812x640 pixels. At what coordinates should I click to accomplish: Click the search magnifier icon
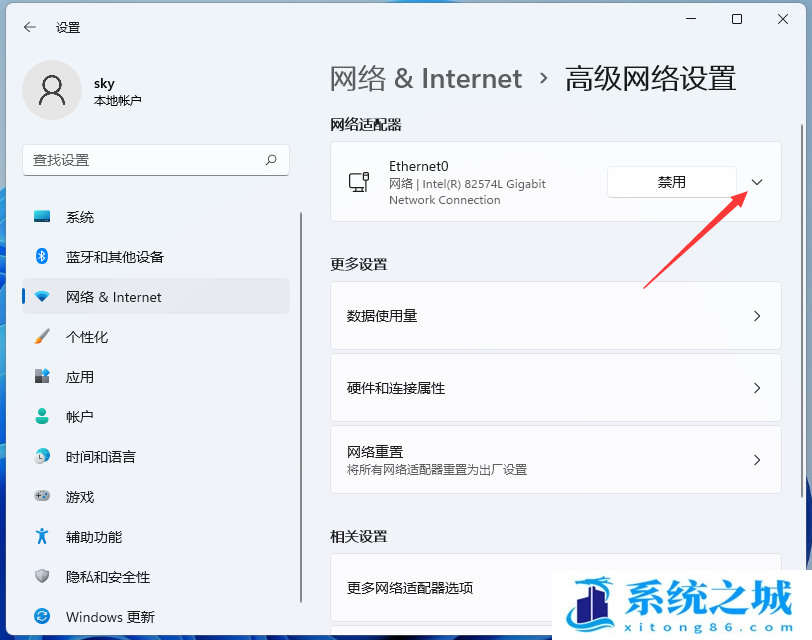(x=271, y=160)
